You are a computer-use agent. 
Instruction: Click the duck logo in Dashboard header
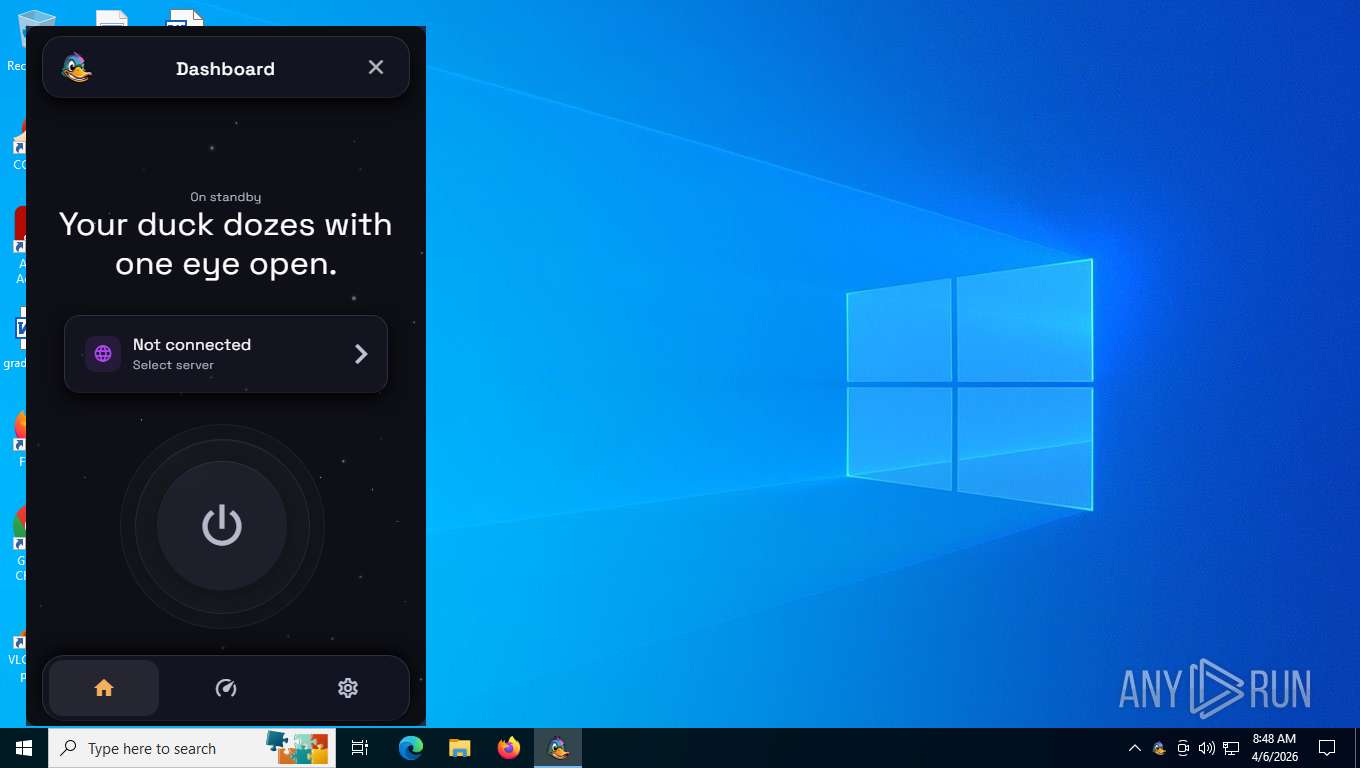[76, 68]
